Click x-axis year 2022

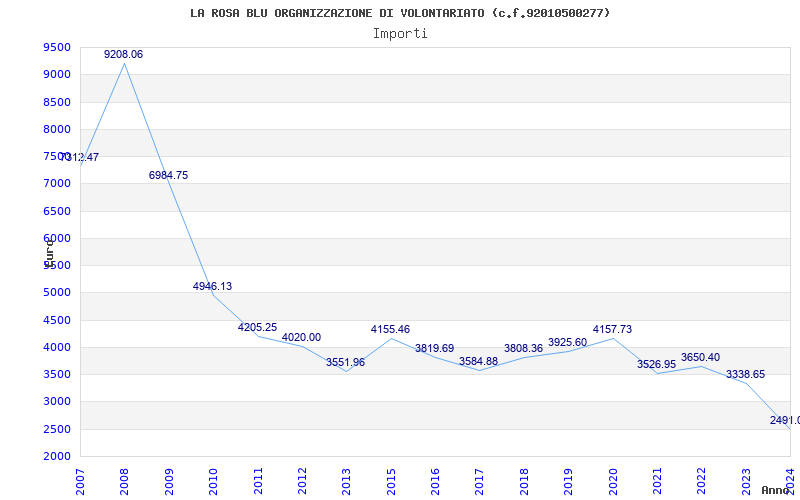(702, 482)
